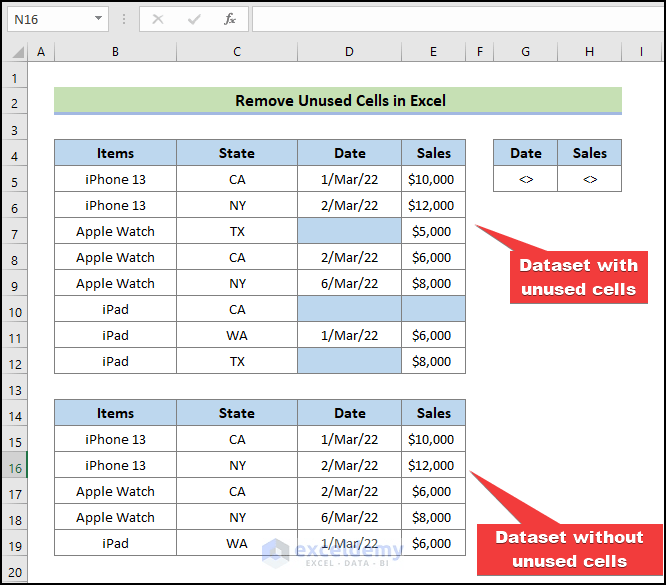Viewport: 666px width, 585px height.
Task: Select column F header
Action: pyautogui.click(x=480, y=52)
